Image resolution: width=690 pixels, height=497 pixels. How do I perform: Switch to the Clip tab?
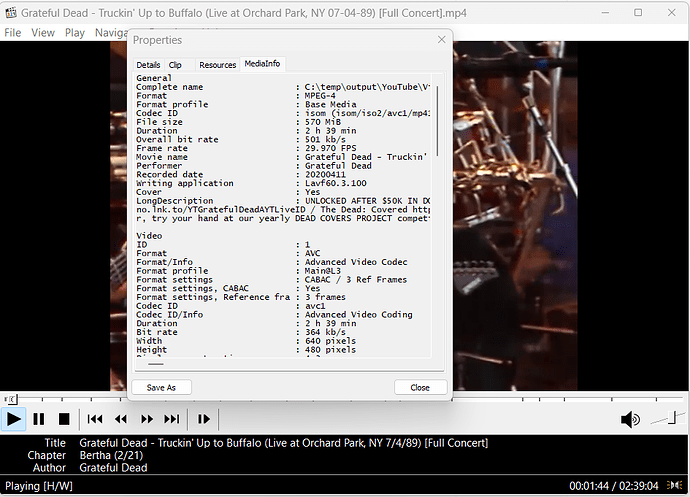175,65
